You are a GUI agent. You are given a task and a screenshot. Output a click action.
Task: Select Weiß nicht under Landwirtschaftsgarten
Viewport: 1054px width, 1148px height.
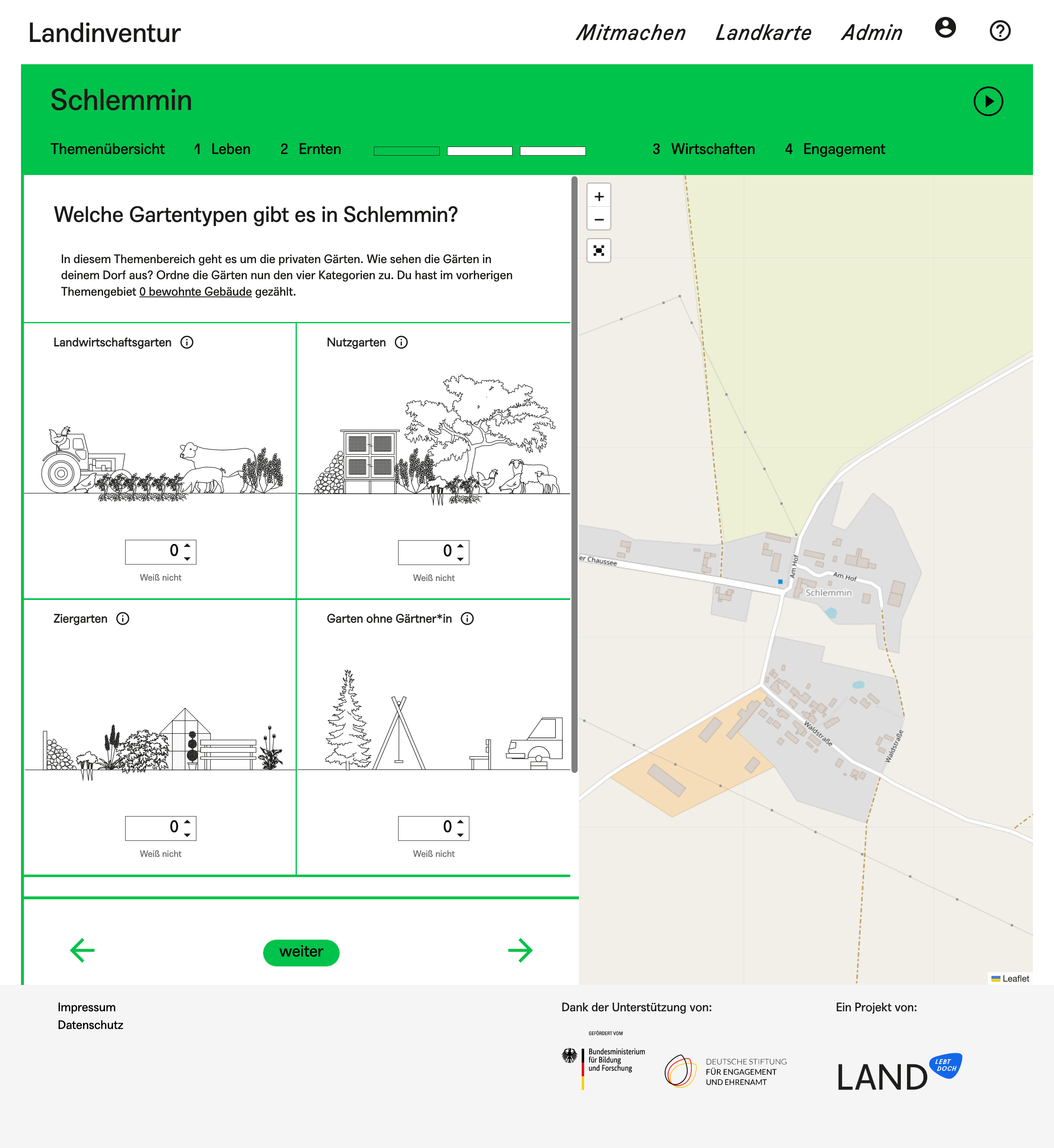(x=160, y=578)
